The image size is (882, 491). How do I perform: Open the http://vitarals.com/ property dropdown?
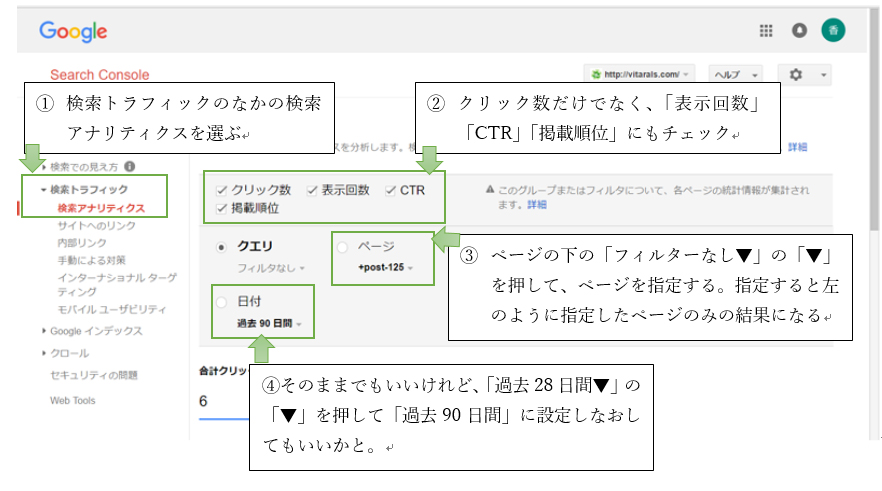(x=640, y=74)
